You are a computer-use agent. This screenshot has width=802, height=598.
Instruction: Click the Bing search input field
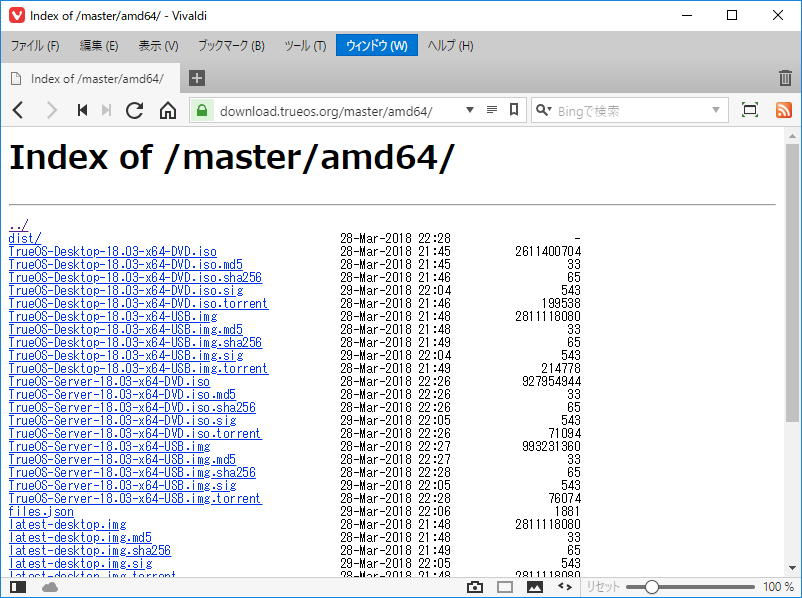(x=632, y=111)
